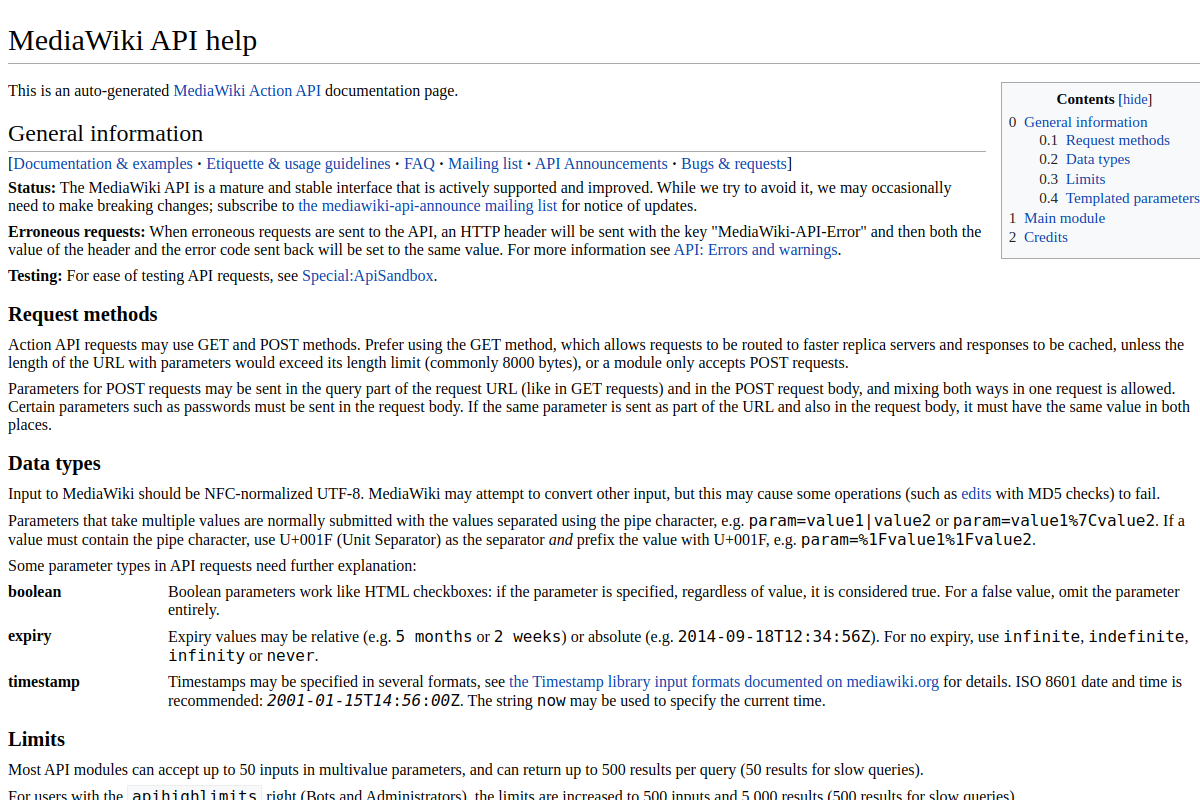
Task: Jump to Templated parameters in Contents
Action: click(x=1132, y=198)
